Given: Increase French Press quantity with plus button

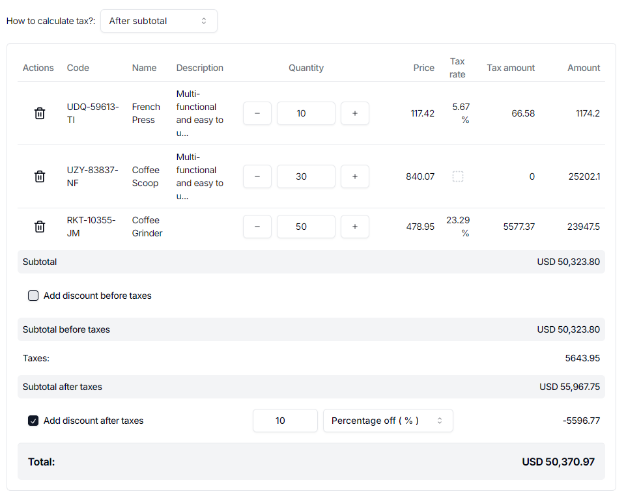Looking at the screenshot, I should pyautogui.click(x=355, y=114).
